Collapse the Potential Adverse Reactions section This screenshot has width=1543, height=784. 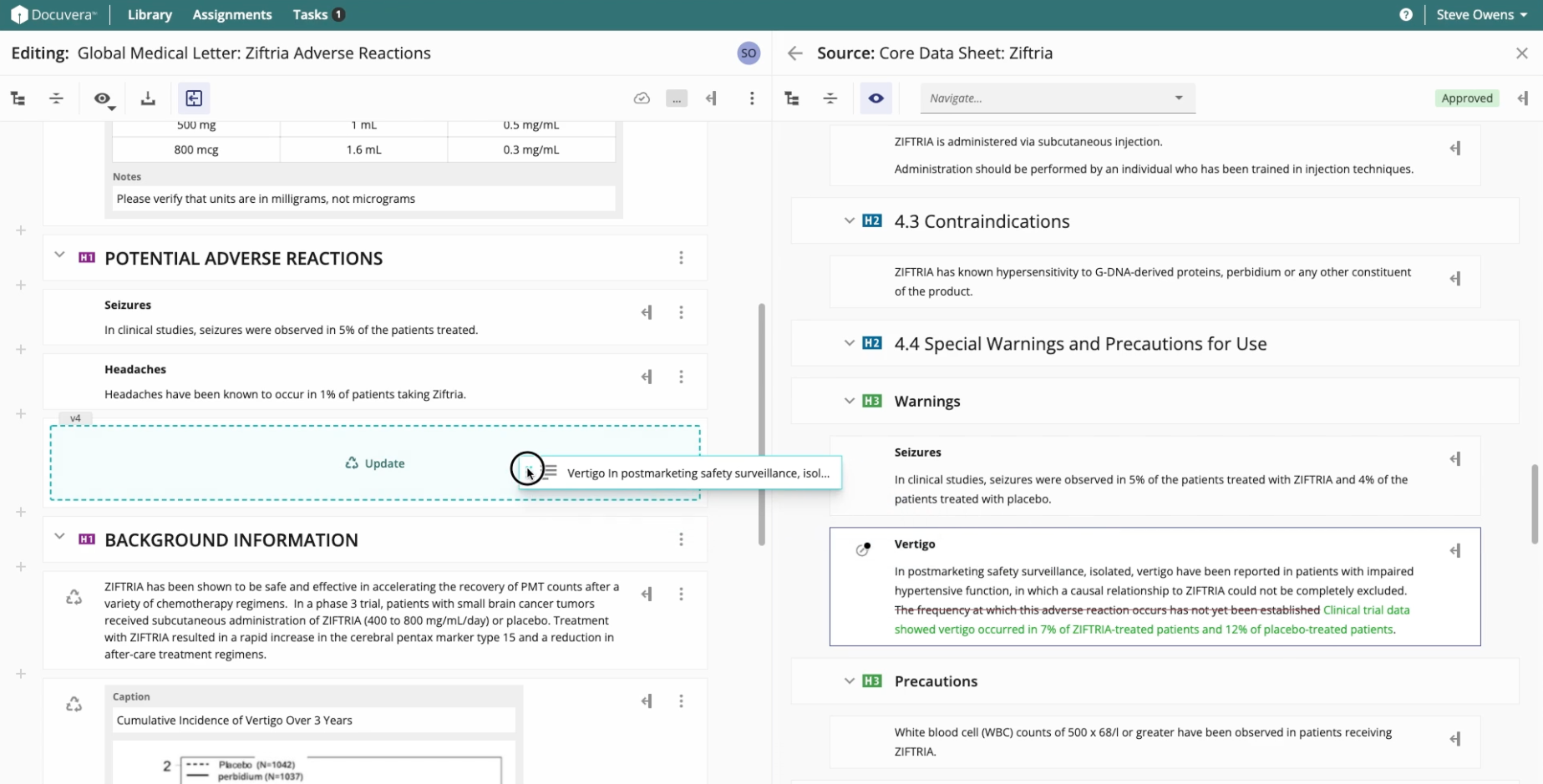point(59,255)
